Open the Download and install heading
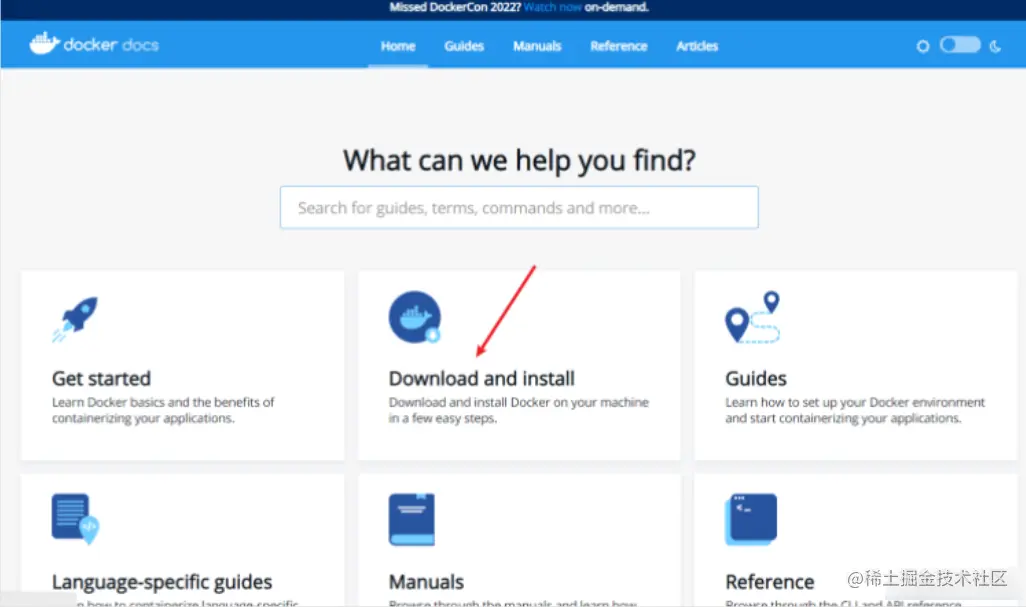 (x=482, y=379)
